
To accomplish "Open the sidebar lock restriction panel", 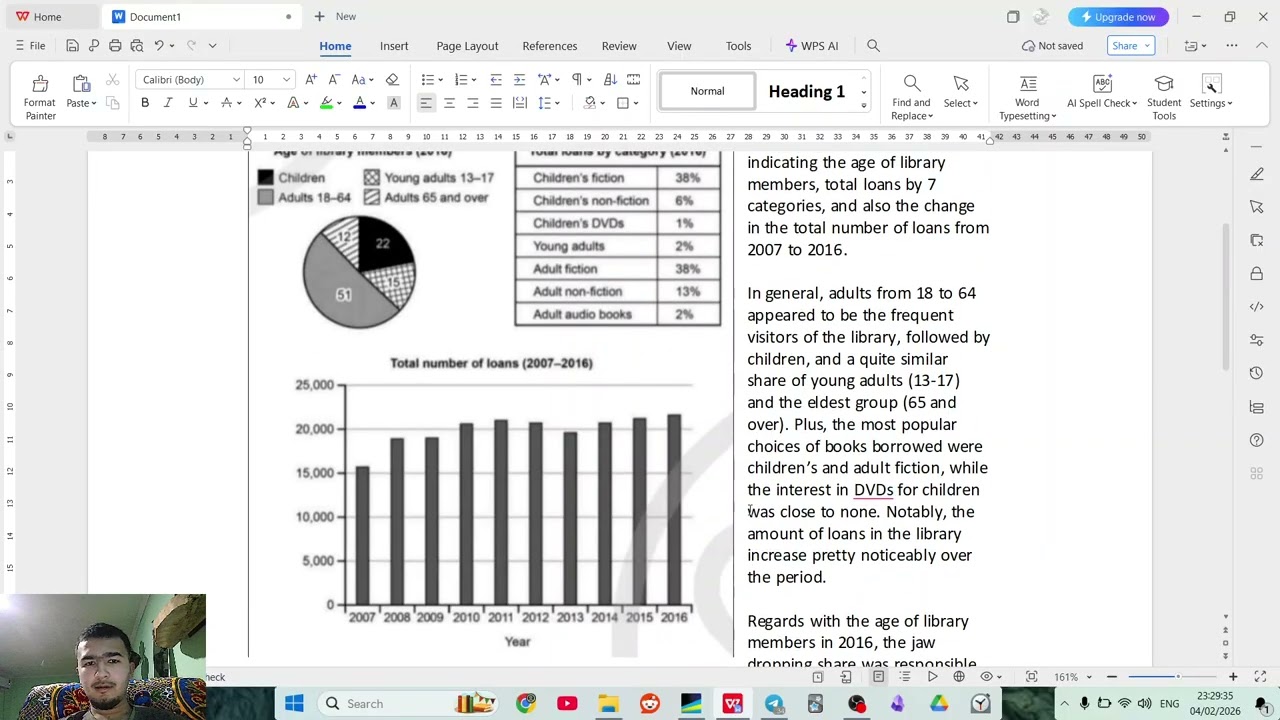I will pyautogui.click(x=1257, y=273).
